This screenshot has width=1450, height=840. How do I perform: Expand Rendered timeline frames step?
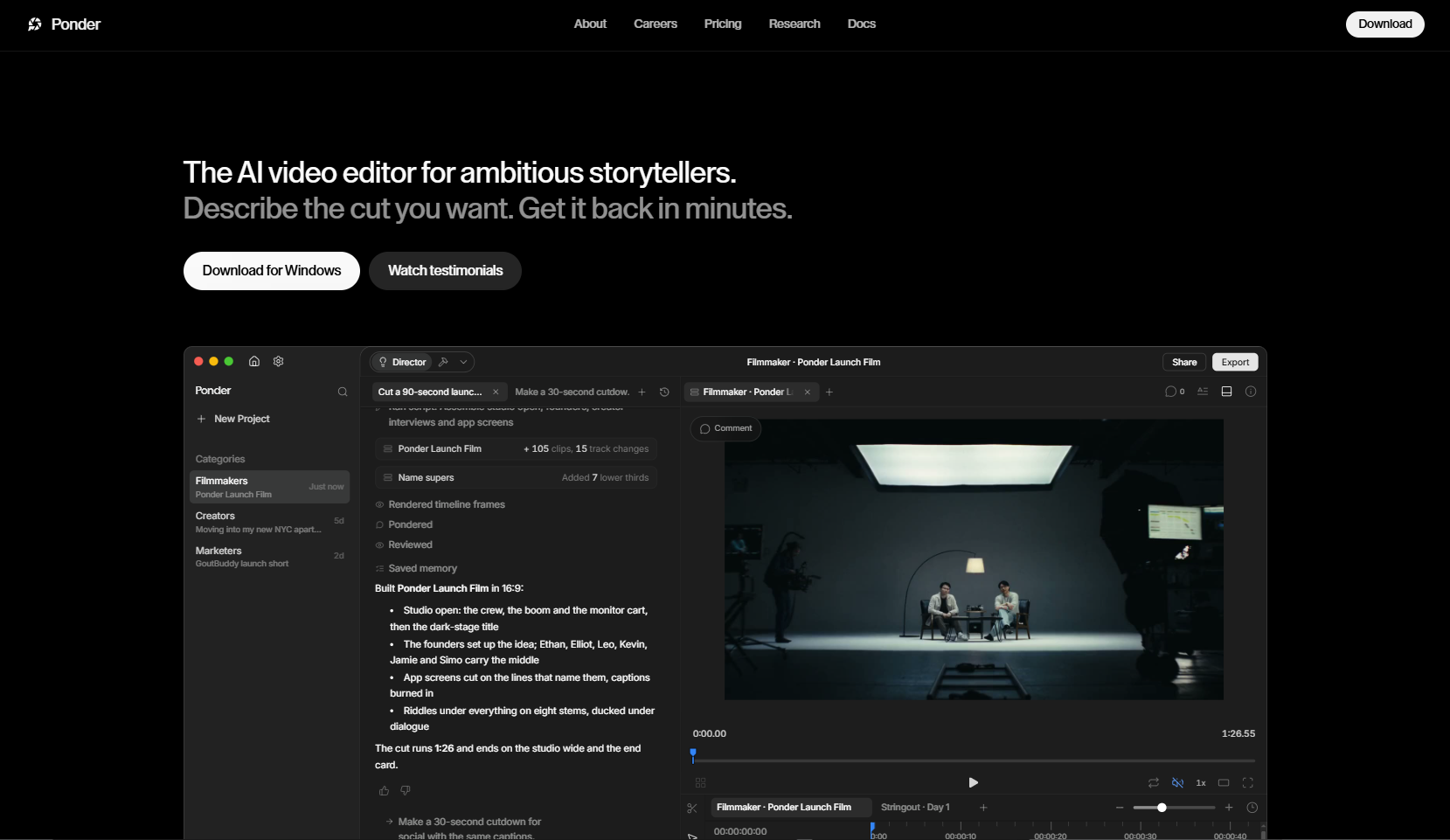441,505
